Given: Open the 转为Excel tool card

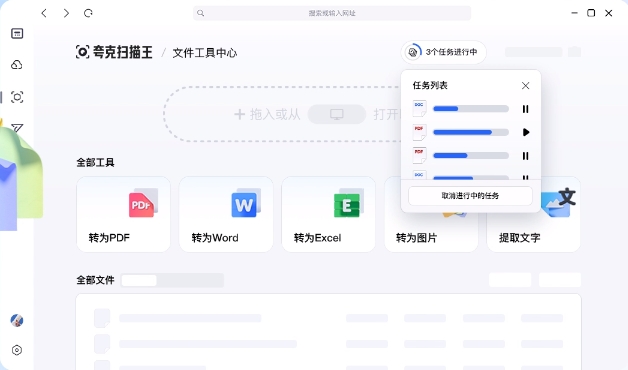Looking at the screenshot, I should pos(328,214).
